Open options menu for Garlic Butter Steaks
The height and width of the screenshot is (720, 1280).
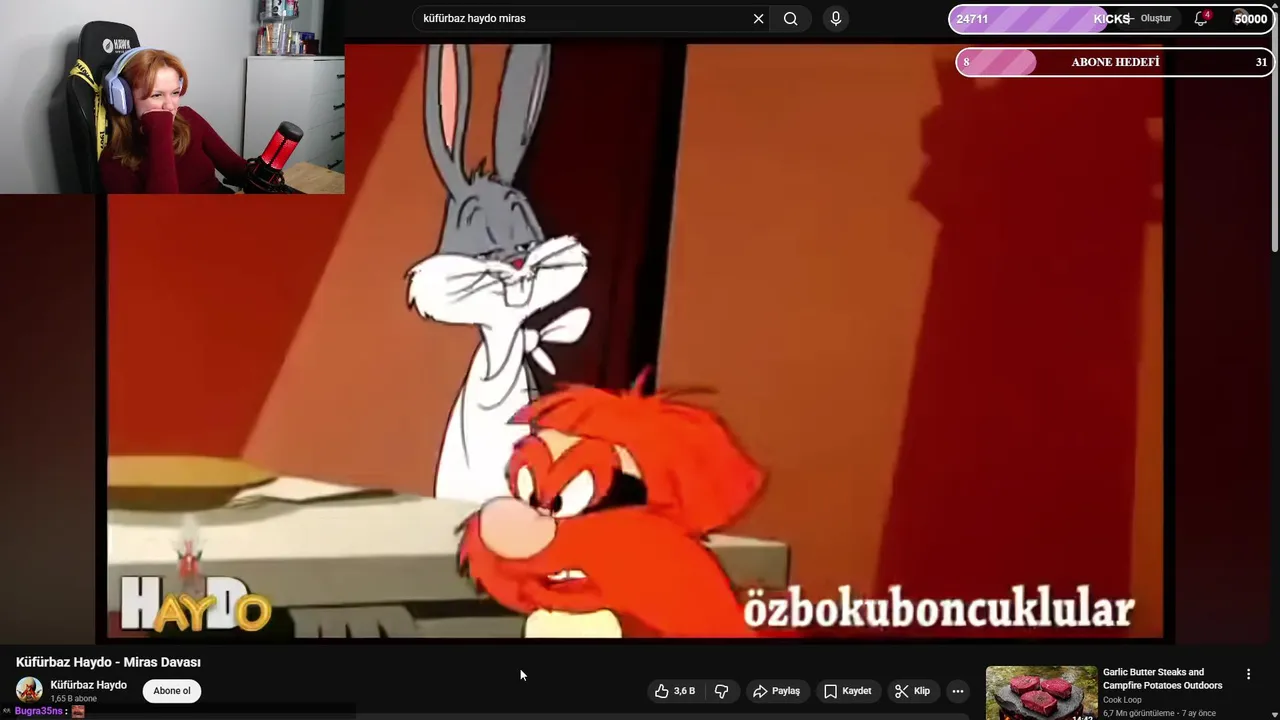1248,674
